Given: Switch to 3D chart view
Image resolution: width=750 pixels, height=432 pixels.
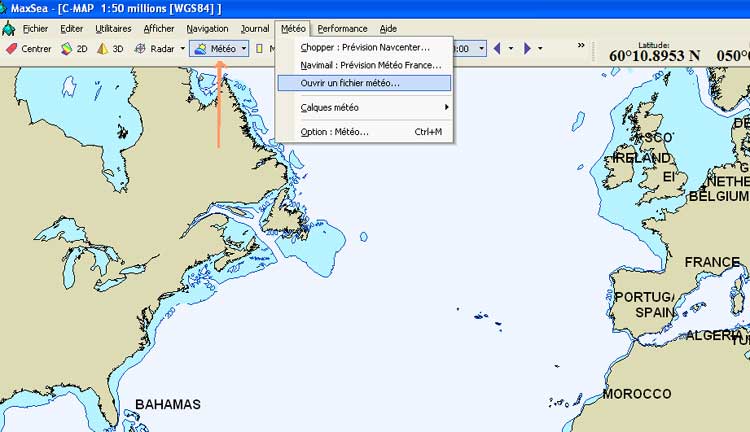Looking at the screenshot, I should [110, 48].
